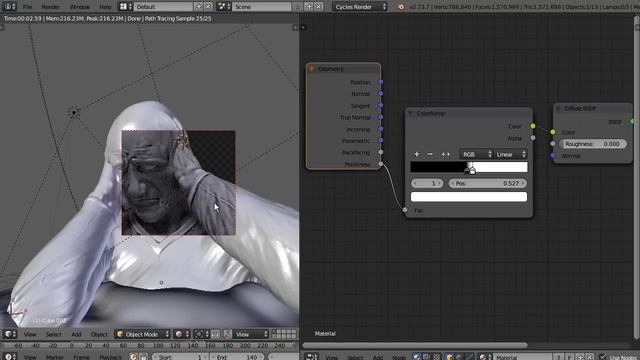Click the End frame field
Viewport: 640px width, 360px height.
[x=238, y=357]
